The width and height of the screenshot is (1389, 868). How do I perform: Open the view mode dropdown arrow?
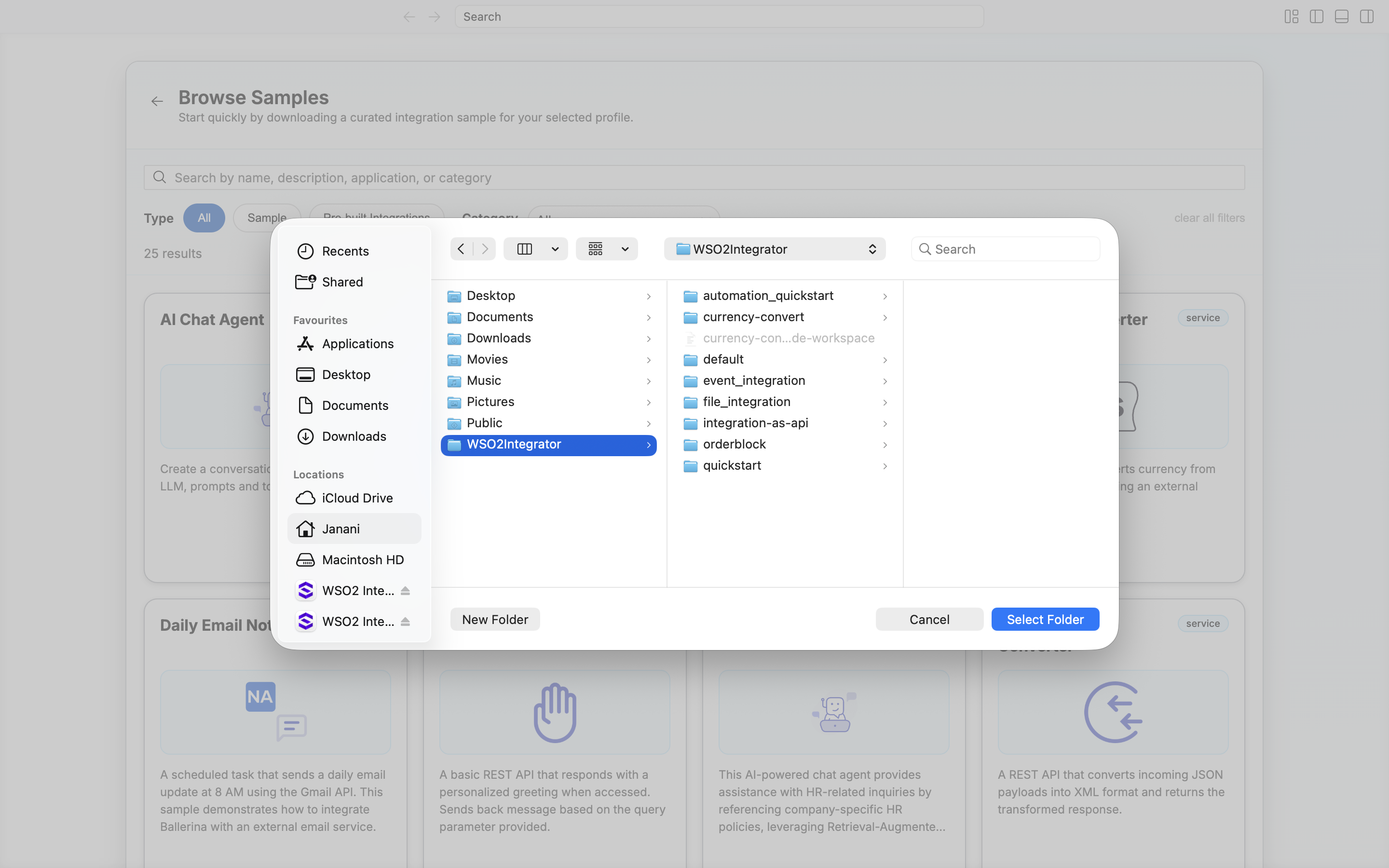coord(555,249)
